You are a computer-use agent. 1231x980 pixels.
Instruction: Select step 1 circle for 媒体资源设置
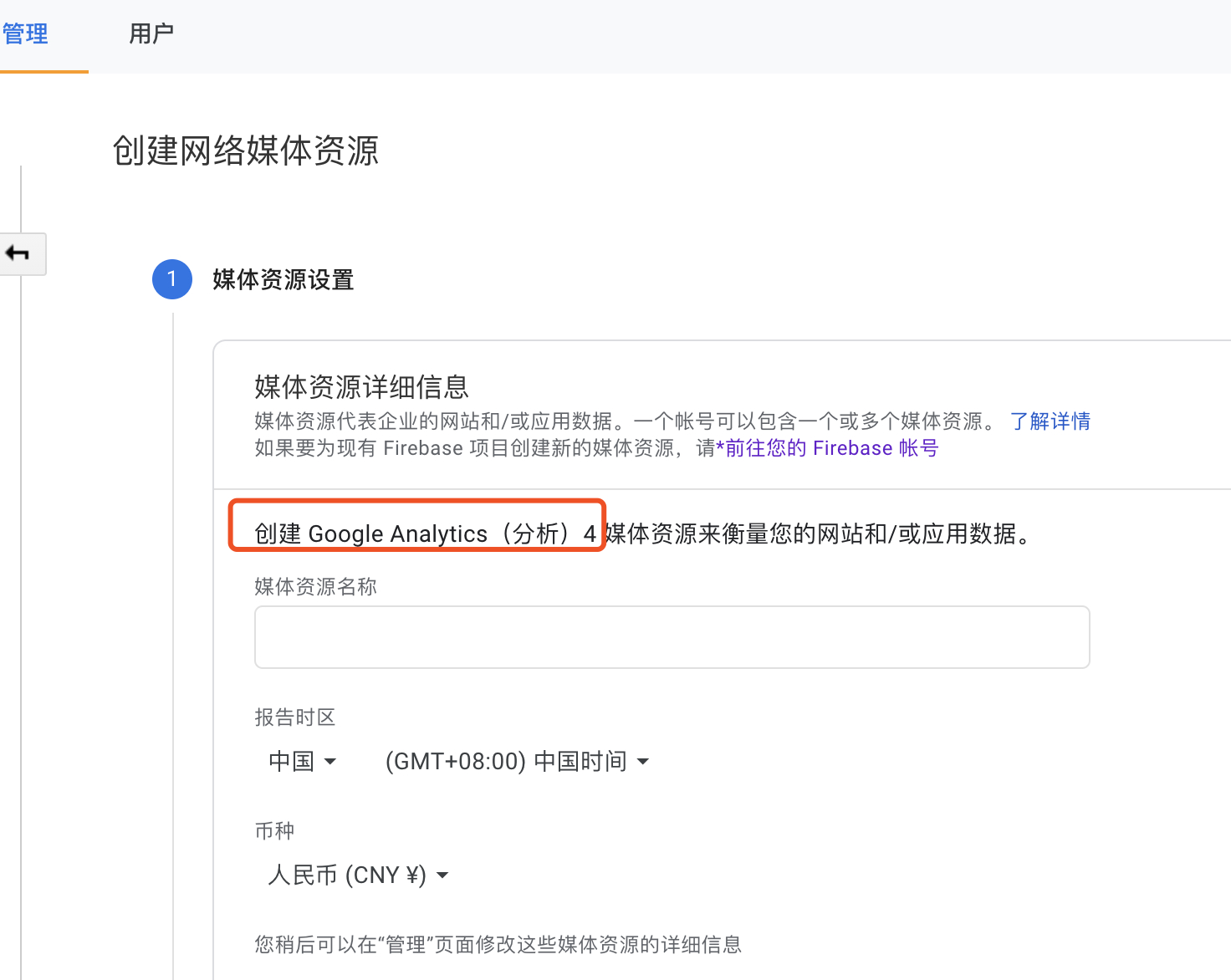pyautogui.click(x=172, y=278)
